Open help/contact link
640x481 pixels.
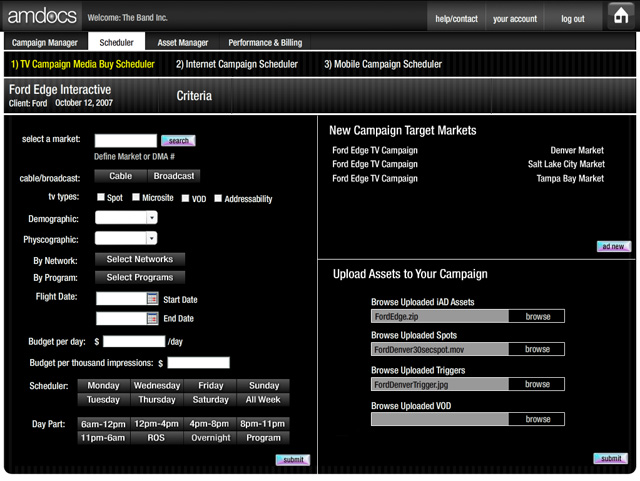pos(456,18)
